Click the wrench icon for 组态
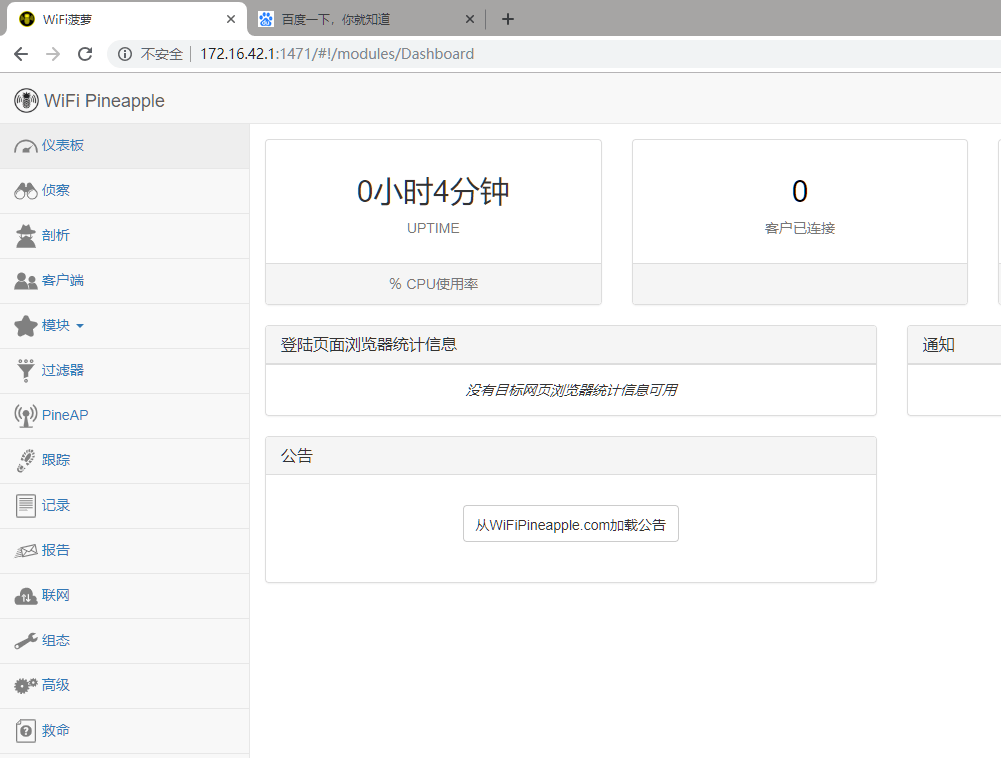The image size is (1001, 758). pyautogui.click(x=26, y=641)
